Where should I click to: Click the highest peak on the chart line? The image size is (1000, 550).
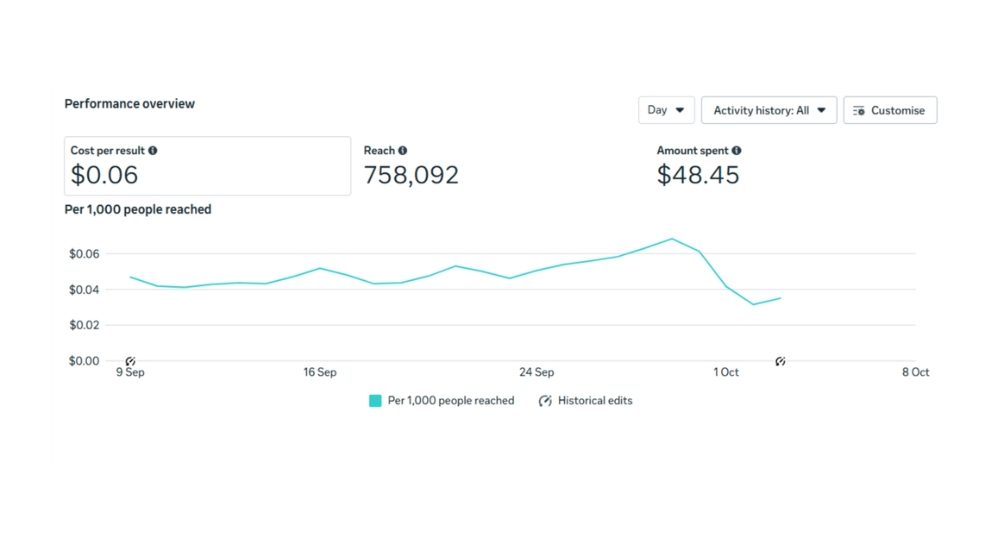672,239
